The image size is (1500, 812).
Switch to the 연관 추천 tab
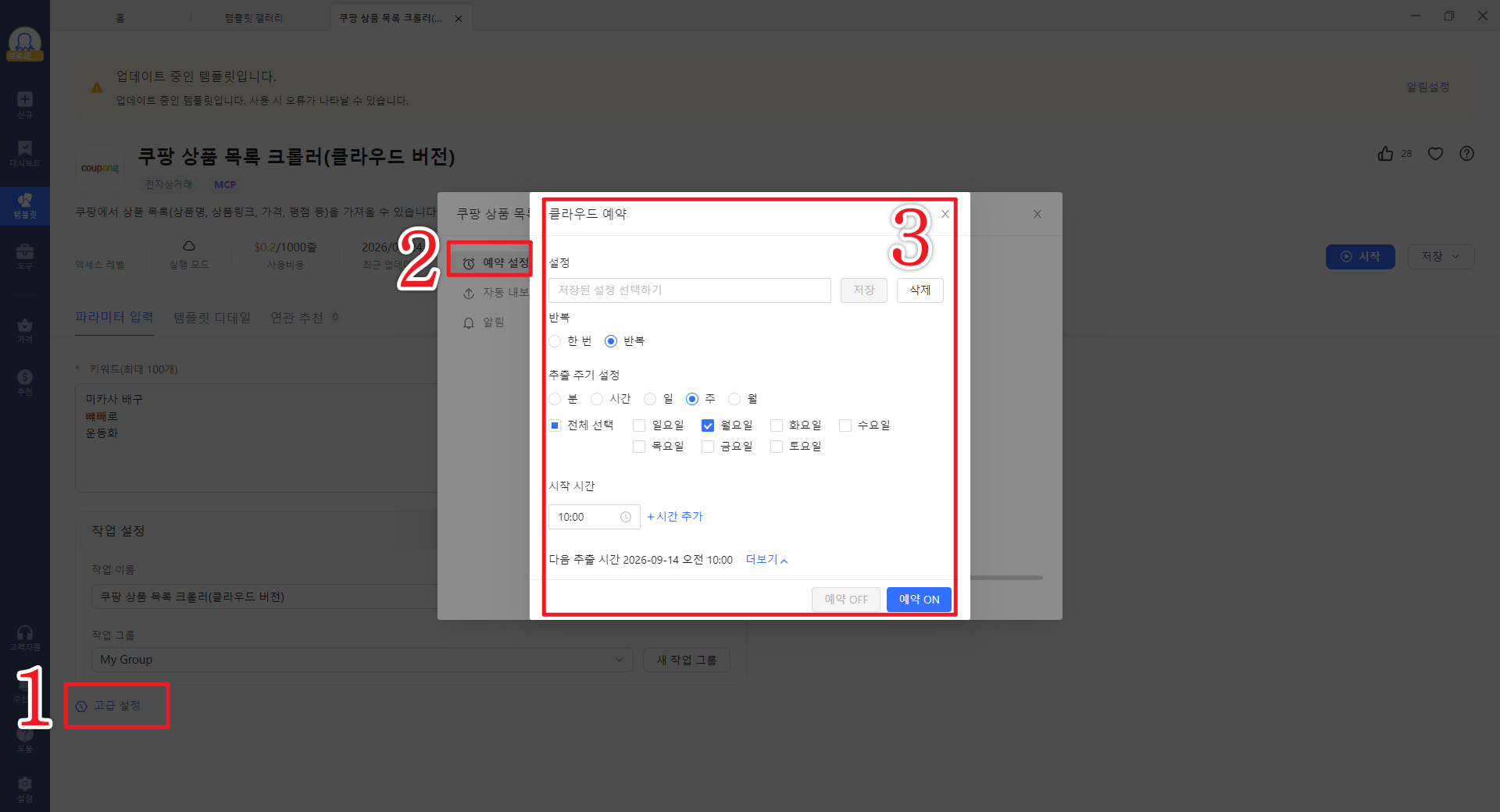pos(305,318)
